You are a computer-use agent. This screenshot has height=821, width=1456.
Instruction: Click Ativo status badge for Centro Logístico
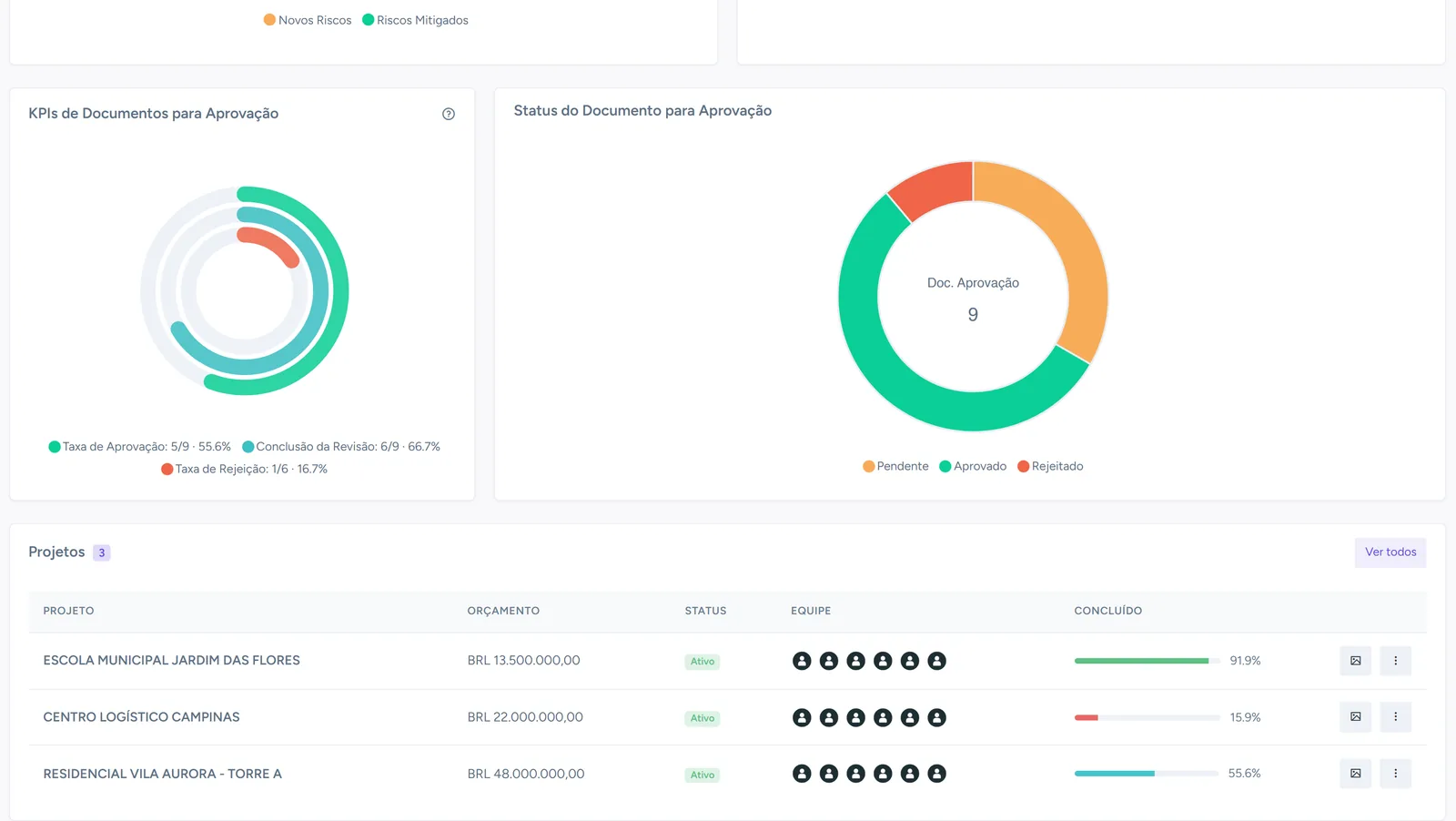[x=703, y=718]
